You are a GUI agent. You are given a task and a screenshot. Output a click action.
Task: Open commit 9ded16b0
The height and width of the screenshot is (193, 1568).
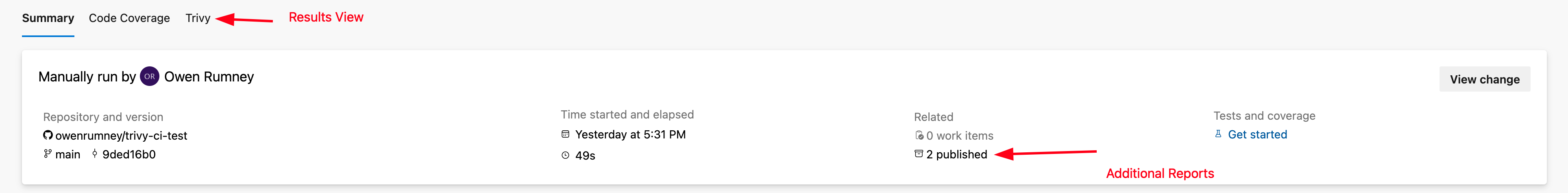click(x=129, y=155)
